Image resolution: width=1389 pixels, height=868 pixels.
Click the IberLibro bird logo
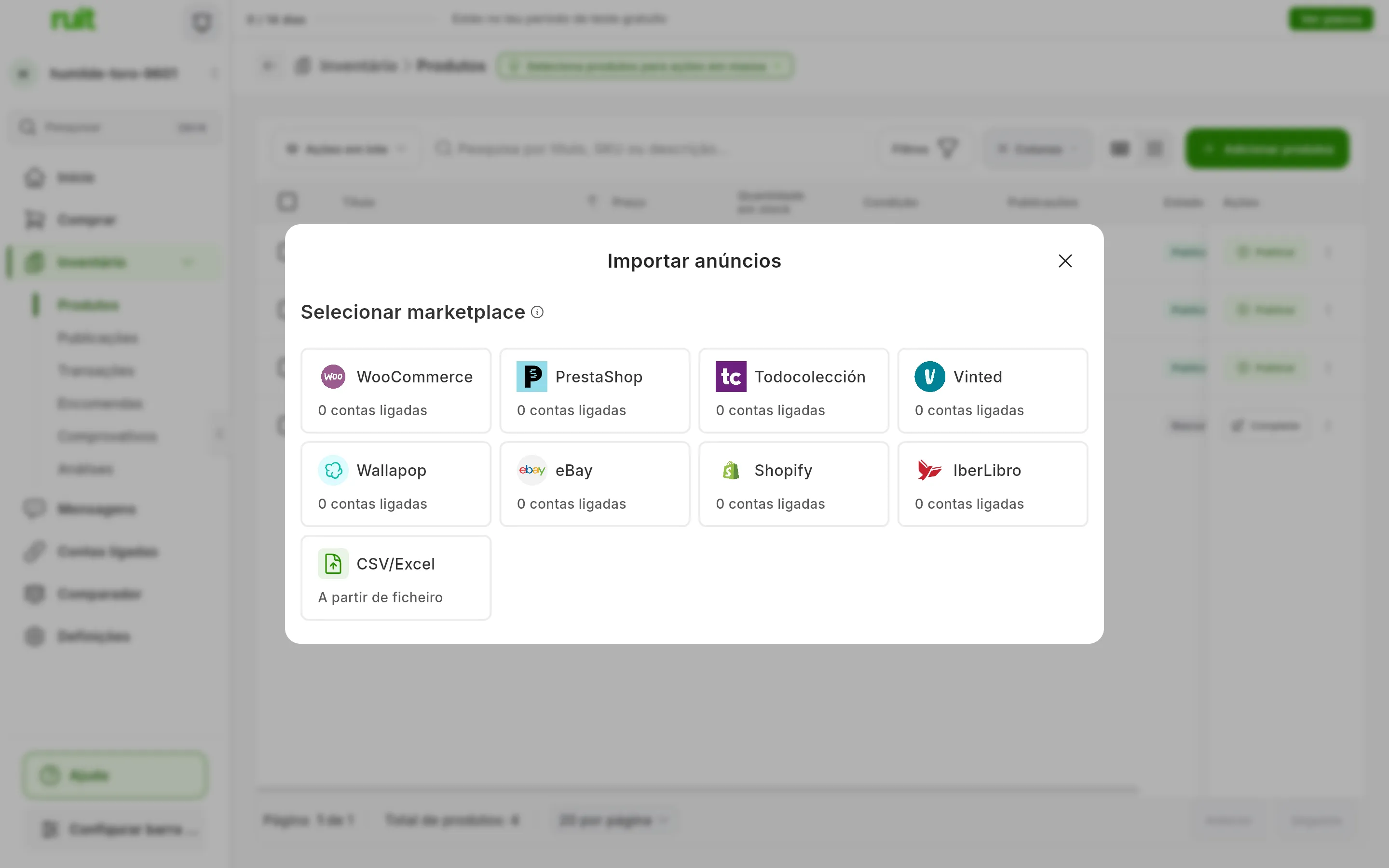(x=930, y=470)
